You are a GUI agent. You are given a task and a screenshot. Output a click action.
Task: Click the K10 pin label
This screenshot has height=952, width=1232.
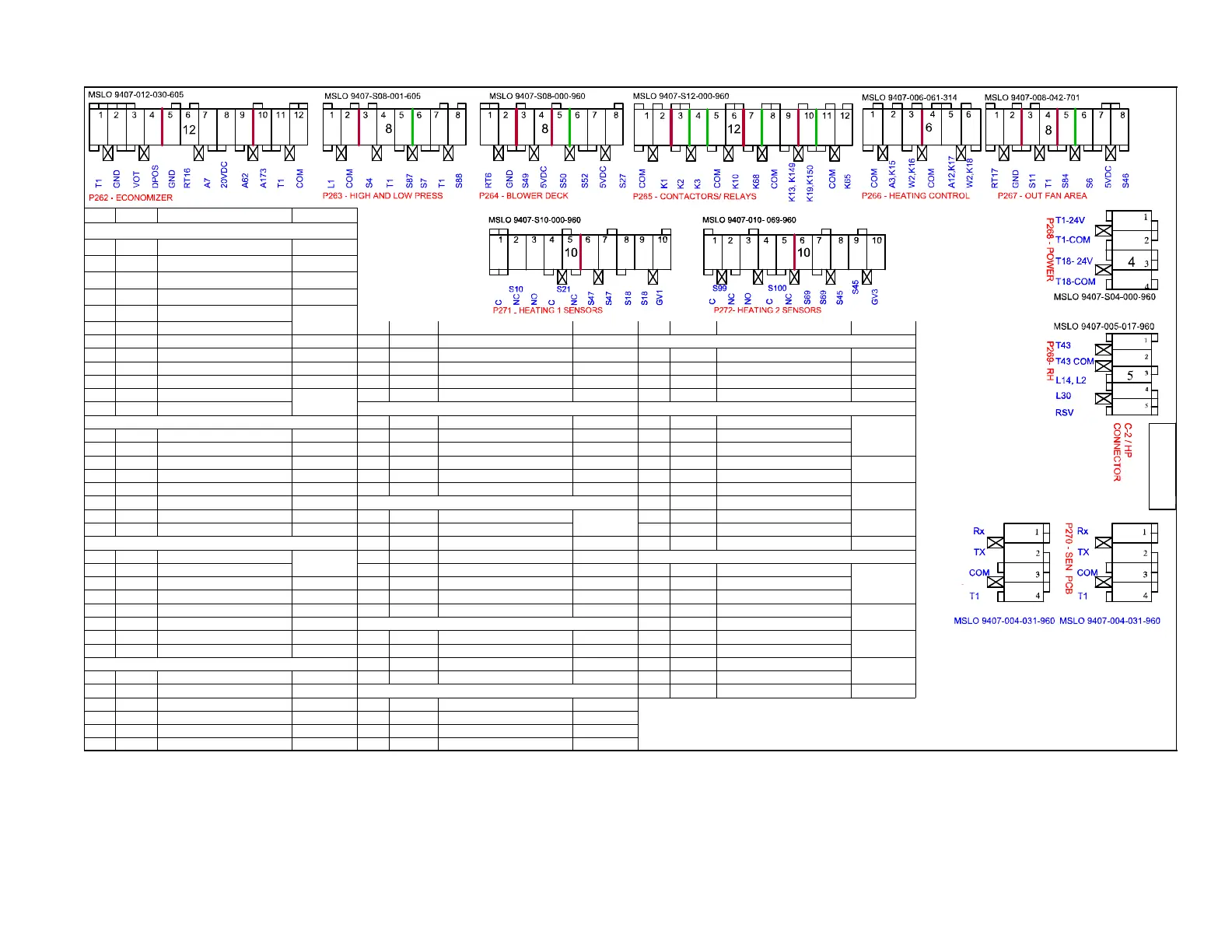pyautogui.click(x=735, y=181)
